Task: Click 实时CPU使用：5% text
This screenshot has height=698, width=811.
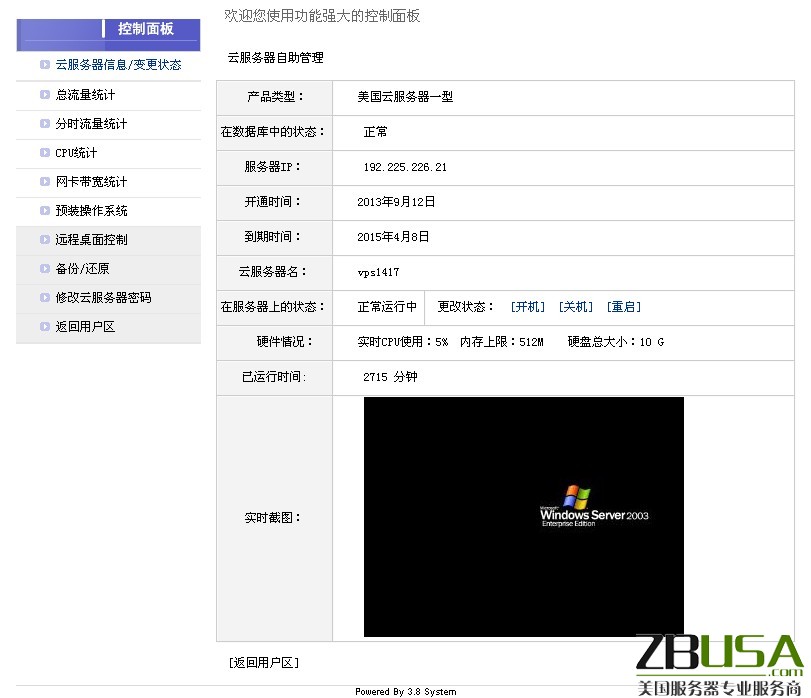Action: (x=402, y=342)
